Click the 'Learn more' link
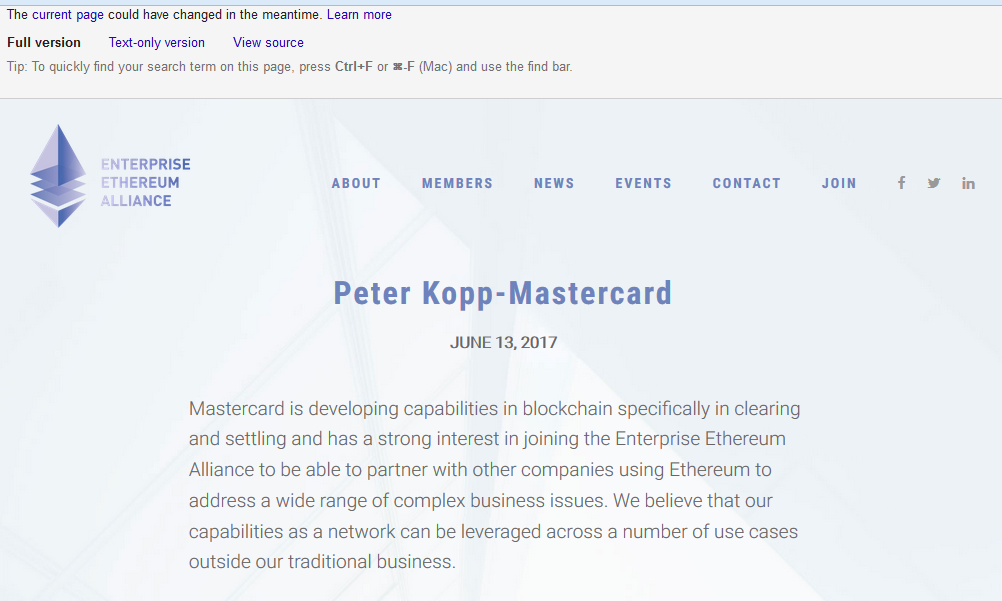The width and height of the screenshot is (1002, 601). 359,15
